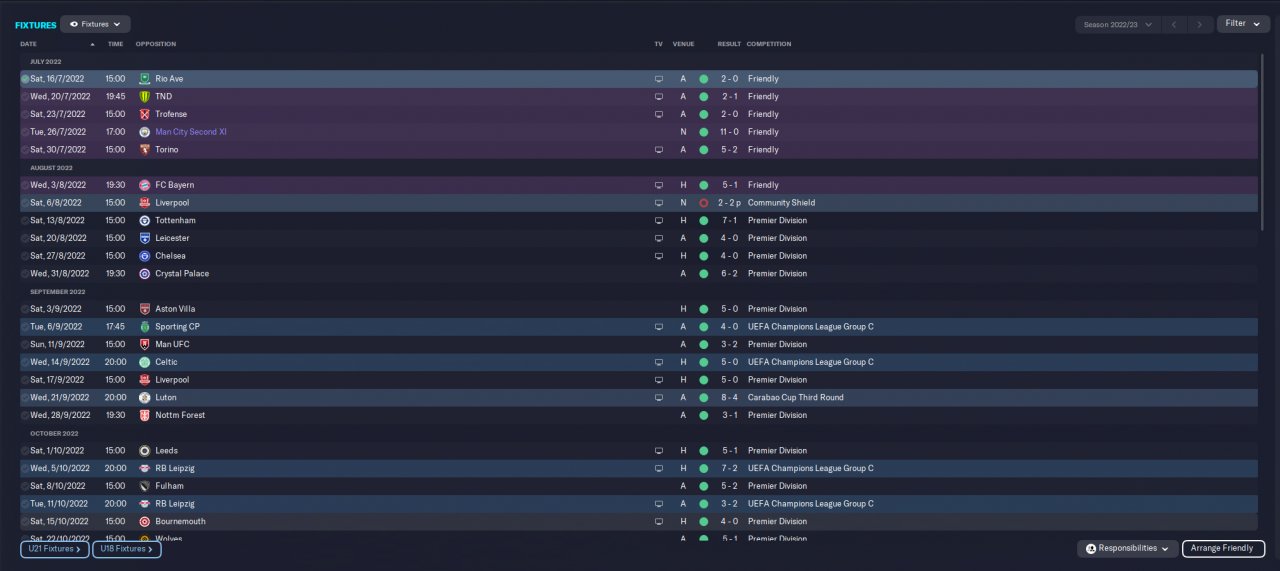The height and width of the screenshot is (571, 1280).
Task: Toggle the row selector for Sat, 16/7/2022
Action: coord(25,79)
